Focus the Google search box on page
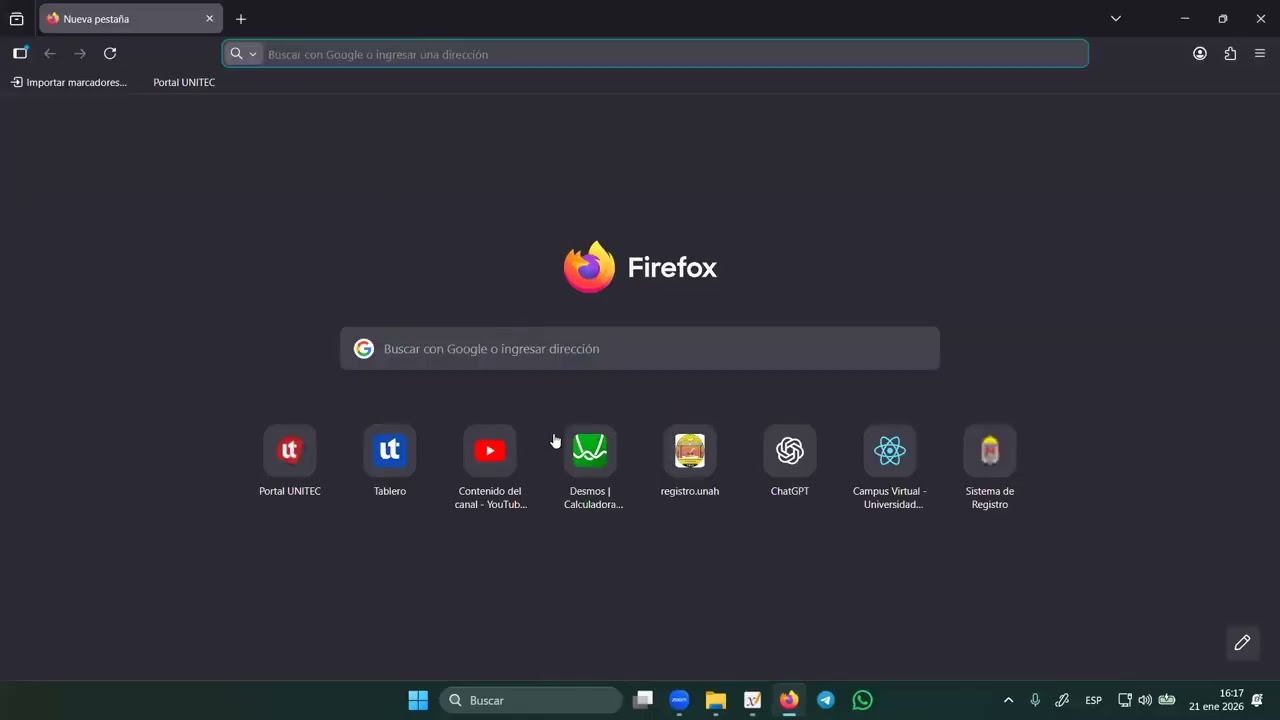1280x720 pixels. 640,349
